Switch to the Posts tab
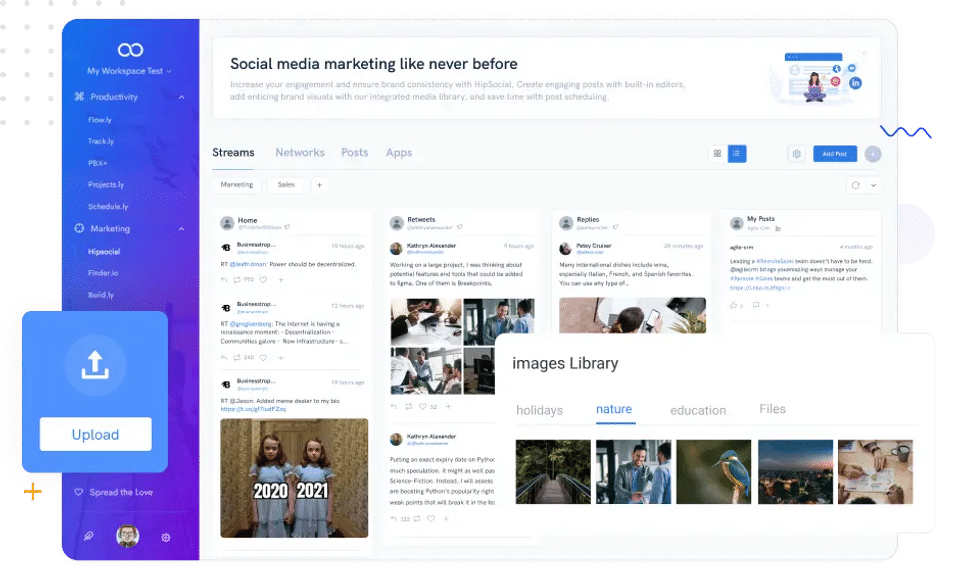960x578 pixels. [354, 153]
